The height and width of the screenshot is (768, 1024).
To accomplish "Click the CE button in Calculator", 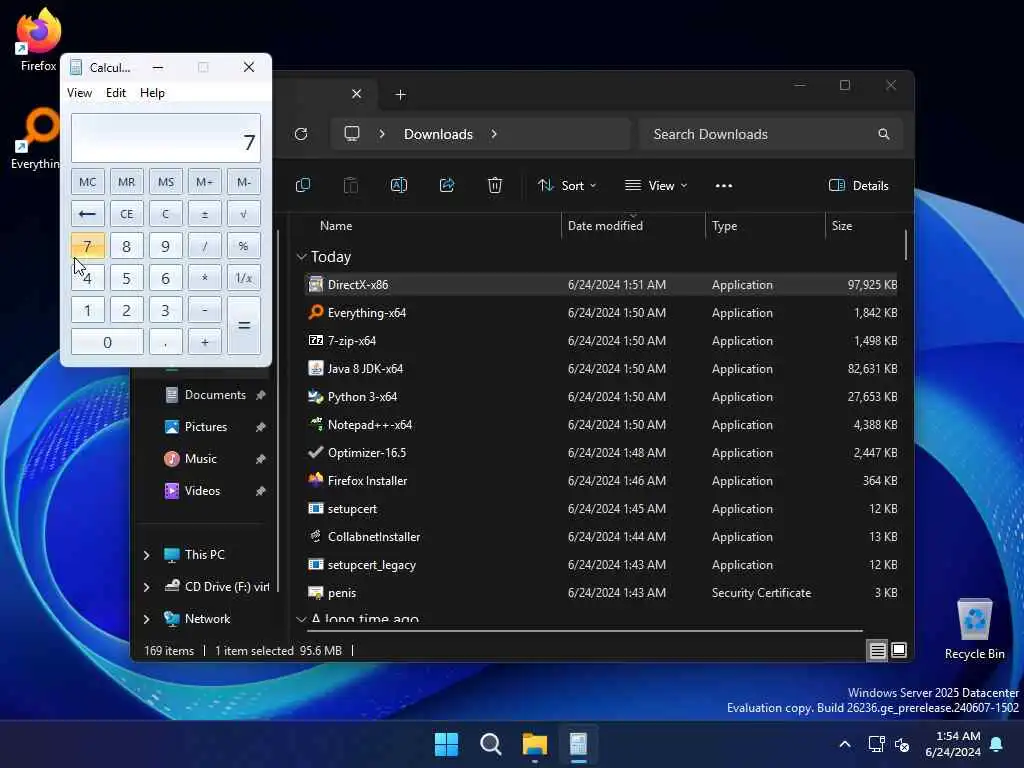I will (127, 214).
